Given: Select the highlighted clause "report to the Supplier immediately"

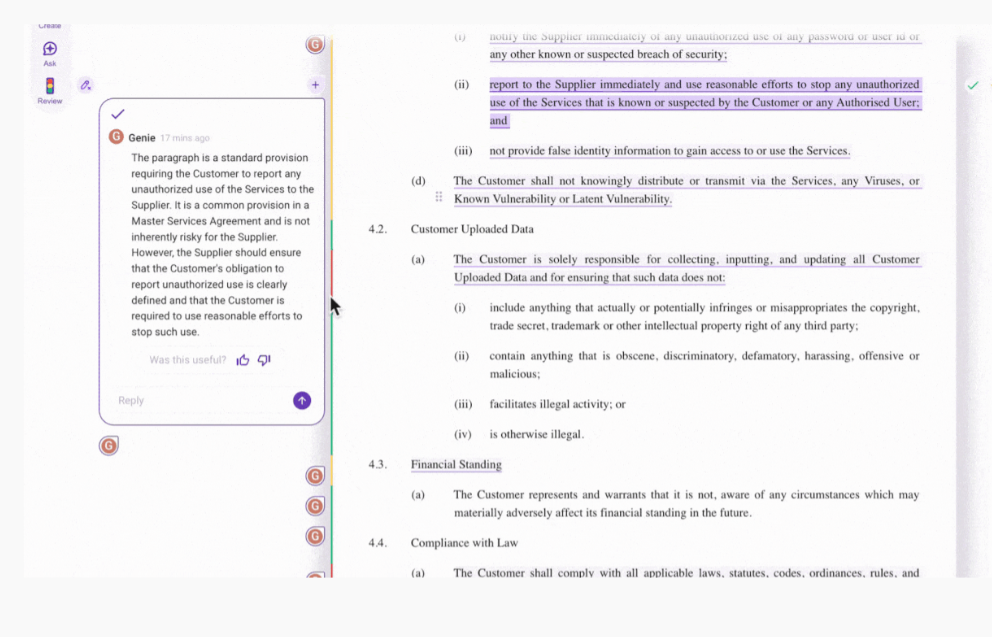Looking at the screenshot, I should point(705,102).
